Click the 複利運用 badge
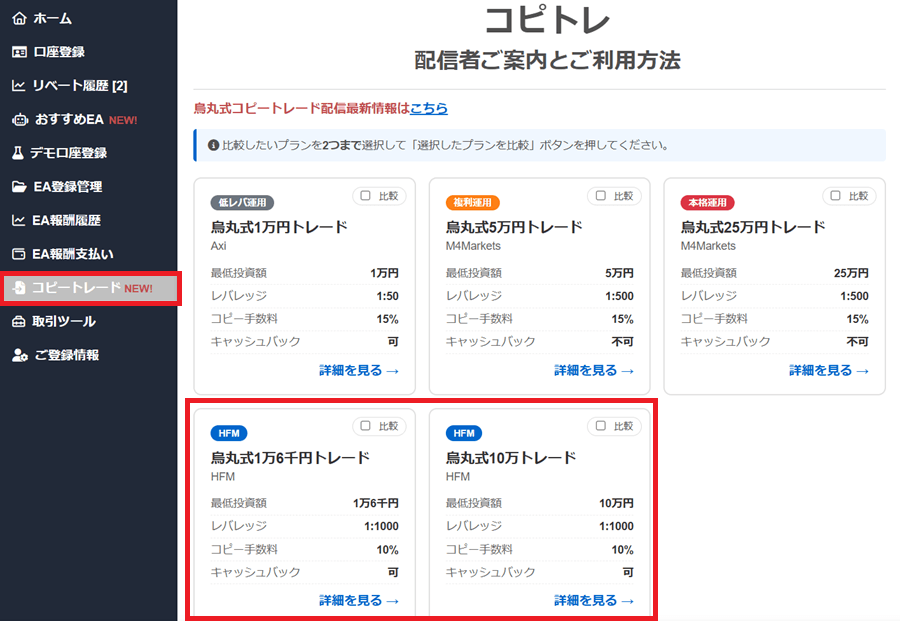Screen dimensions: 900x621 pyautogui.click(x=472, y=203)
